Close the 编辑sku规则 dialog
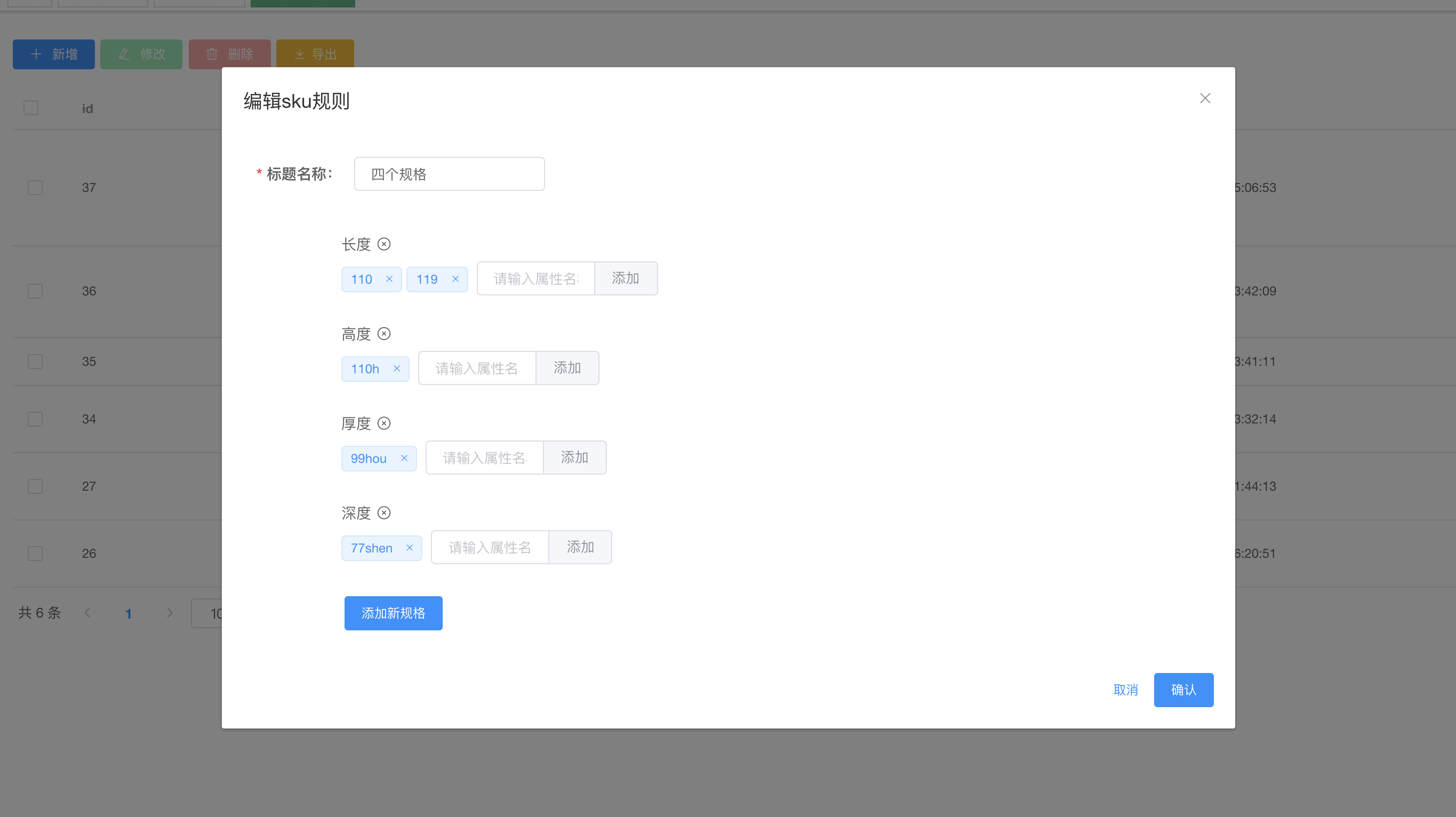This screenshot has height=817, width=1456. 1205,98
